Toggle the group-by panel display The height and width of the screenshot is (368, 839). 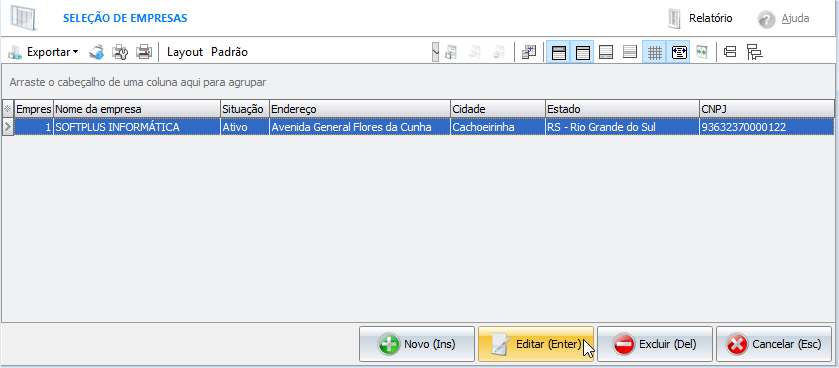tap(559, 52)
